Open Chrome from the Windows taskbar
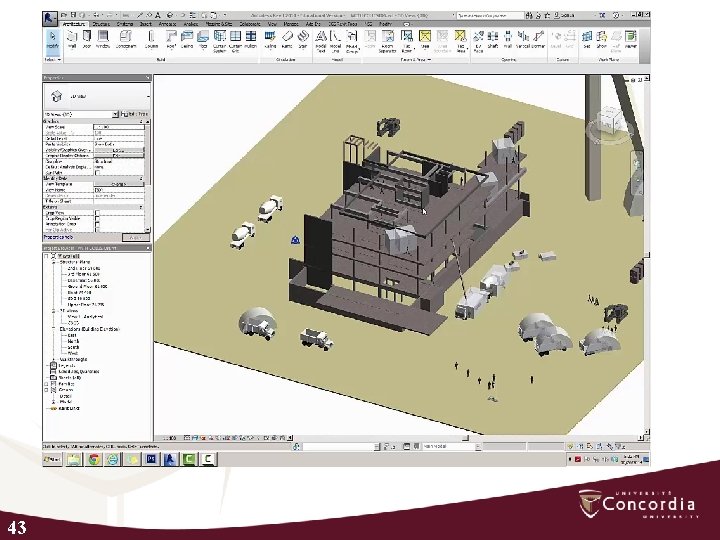 point(94,459)
